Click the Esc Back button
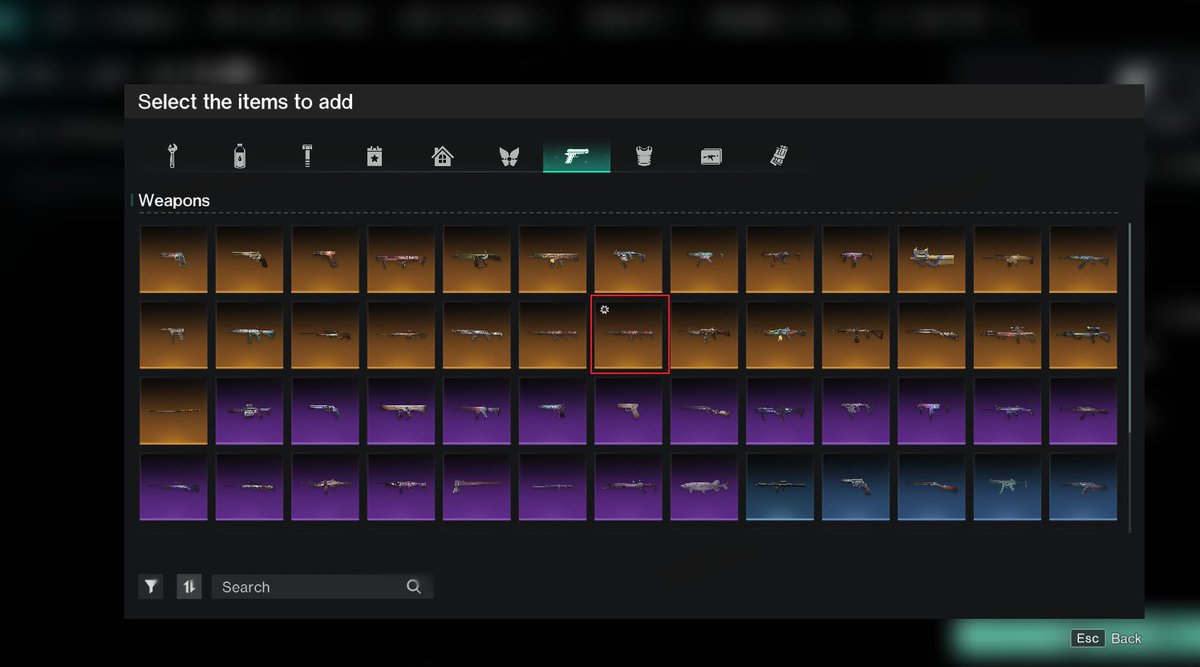The width and height of the screenshot is (1200, 667). click(1106, 638)
